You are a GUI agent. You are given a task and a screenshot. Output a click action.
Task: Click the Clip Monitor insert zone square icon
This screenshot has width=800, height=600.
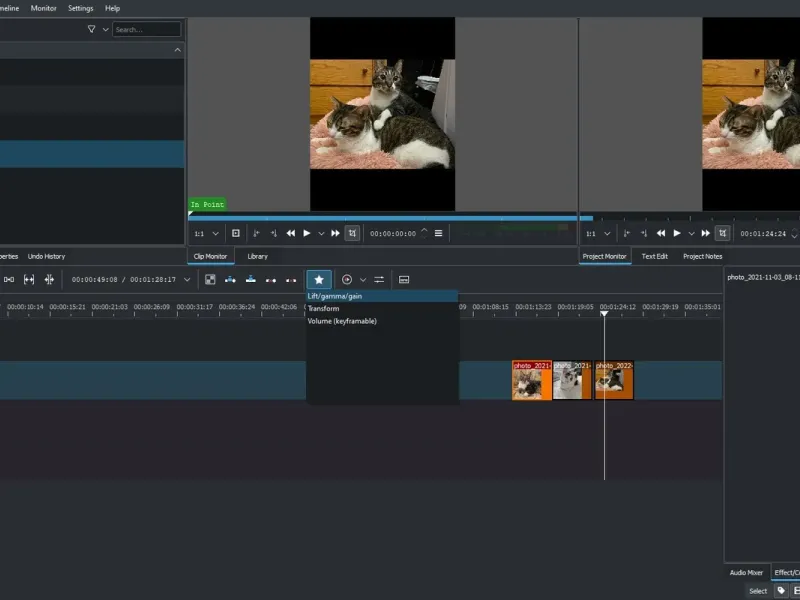[236, 233]
